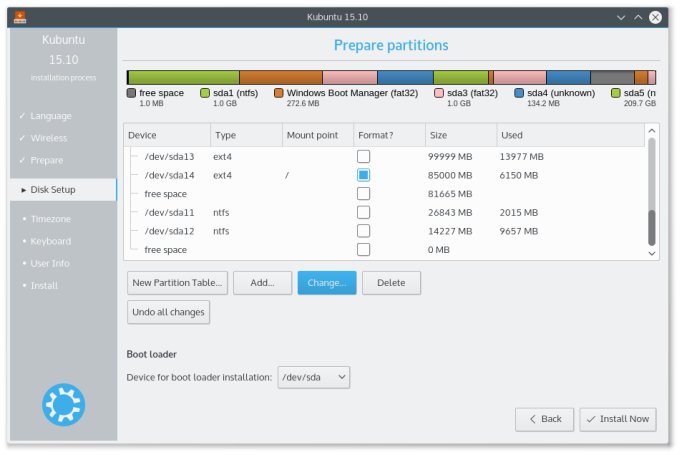This screenshot has height=455, width=680.
Task: Click the 13977 MB used value
Action: [x=521, y=157]
